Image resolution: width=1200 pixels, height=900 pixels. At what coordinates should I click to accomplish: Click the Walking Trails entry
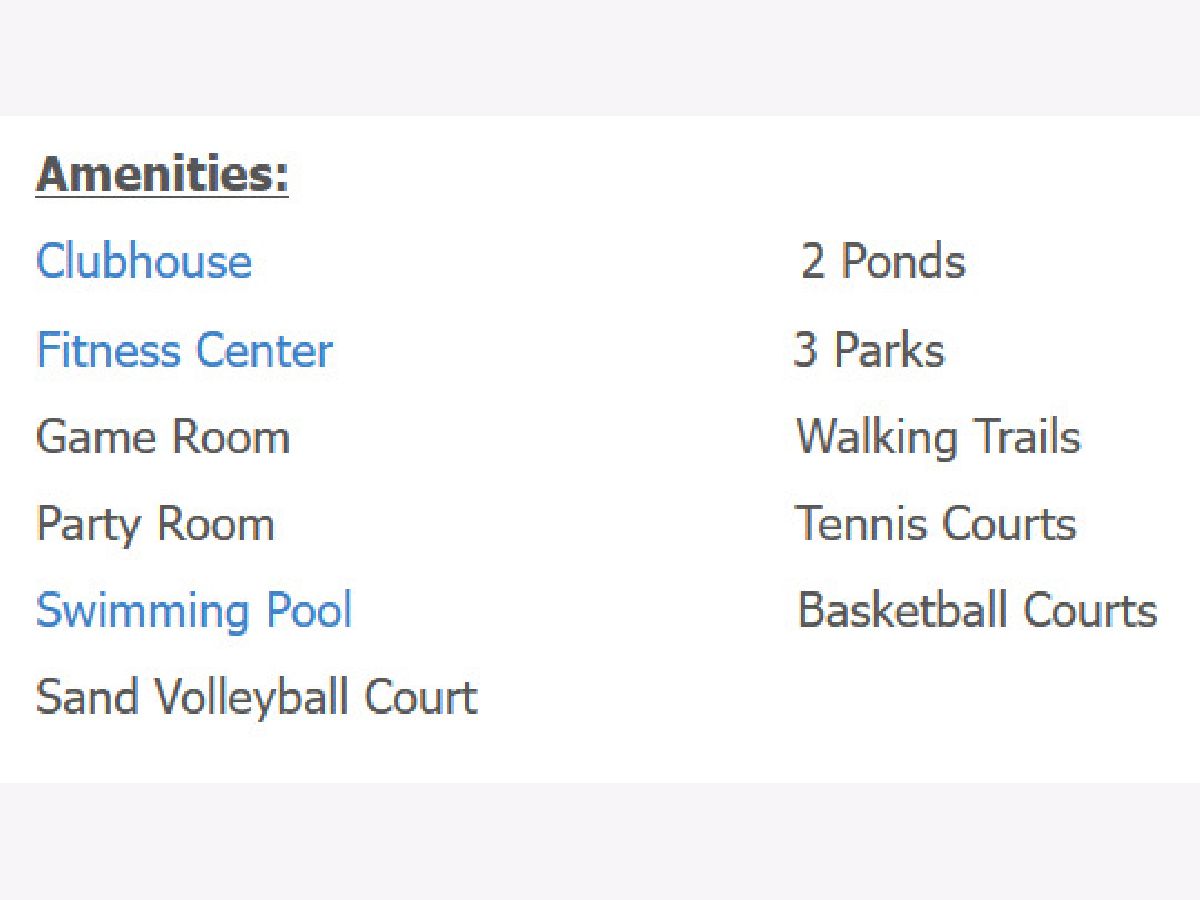[x=938, y=438]
